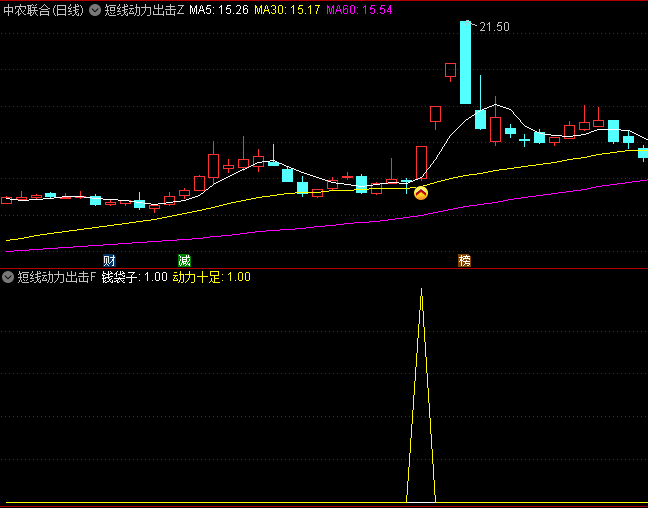Select the 短线动力出击Z indicator name
The image size is (648, 508).
pos(145,9)
